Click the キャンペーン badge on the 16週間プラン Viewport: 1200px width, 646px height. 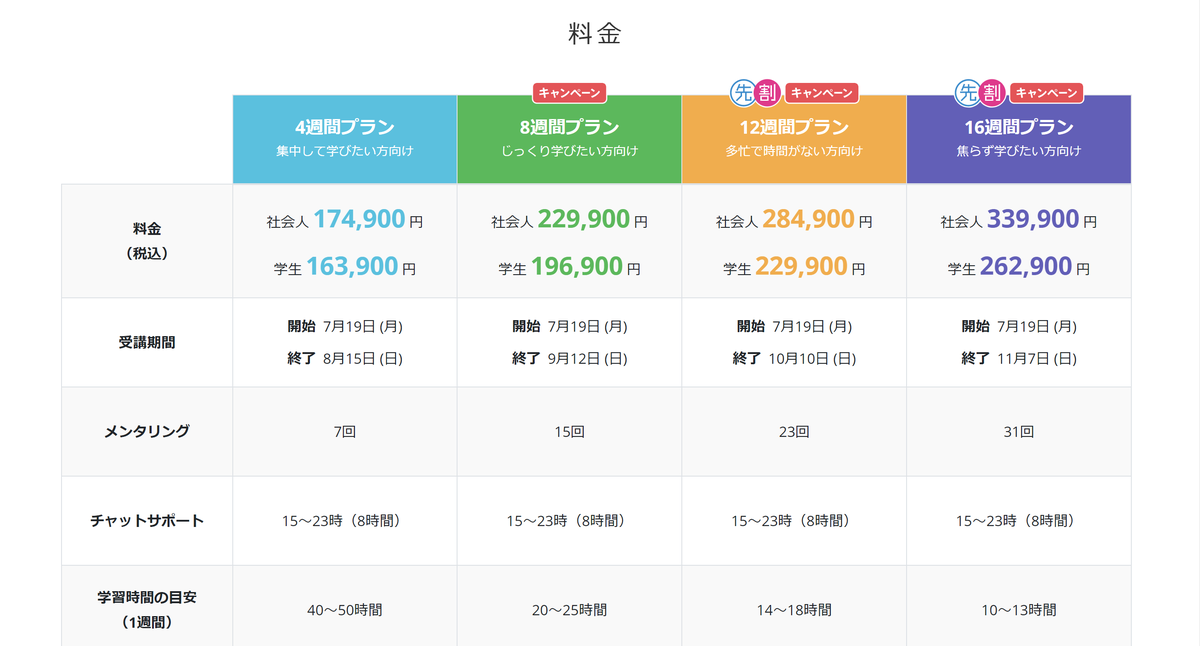pyautogui.click(x=1048, y=92)
